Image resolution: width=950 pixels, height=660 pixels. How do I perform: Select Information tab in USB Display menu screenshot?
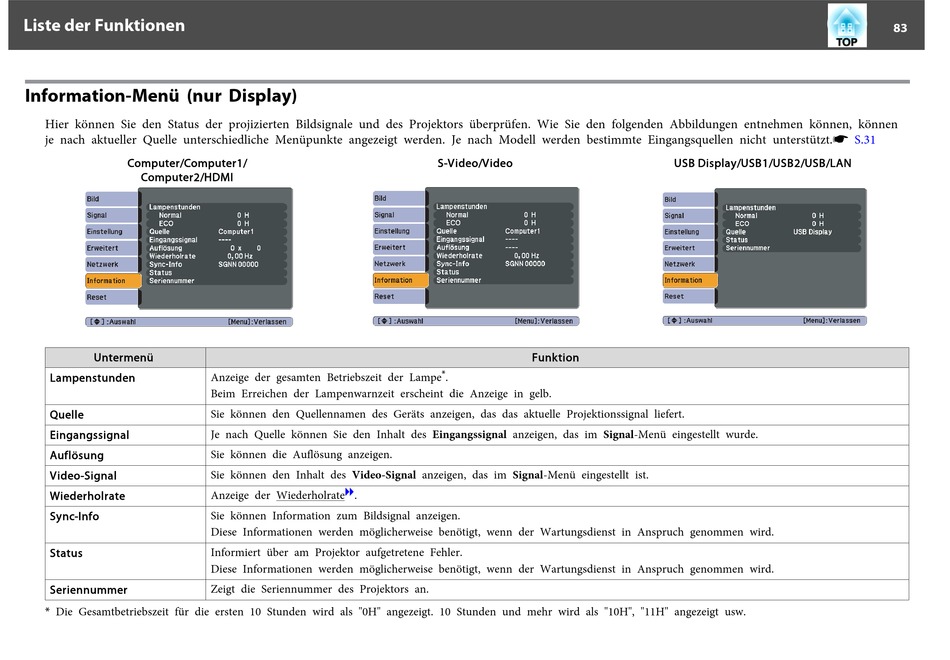point(691,280)
